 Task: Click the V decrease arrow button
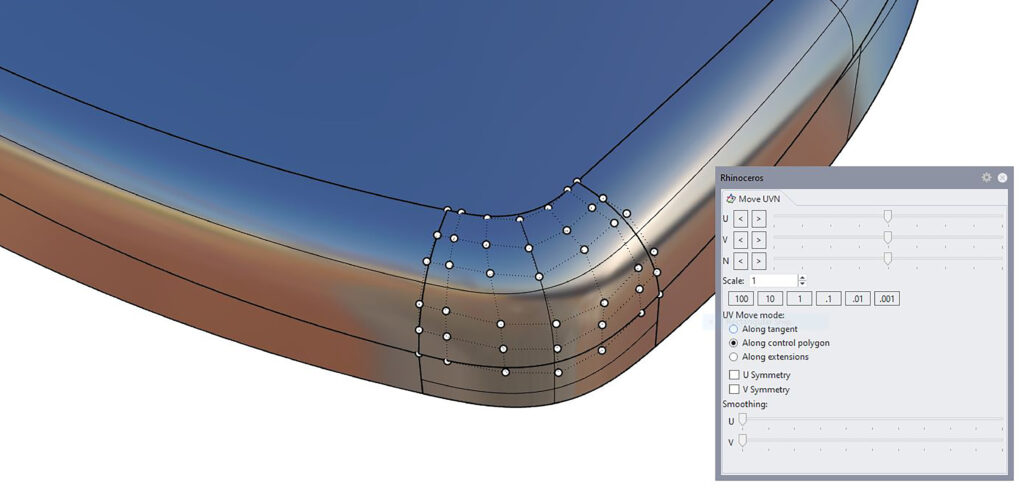point(740,240)
